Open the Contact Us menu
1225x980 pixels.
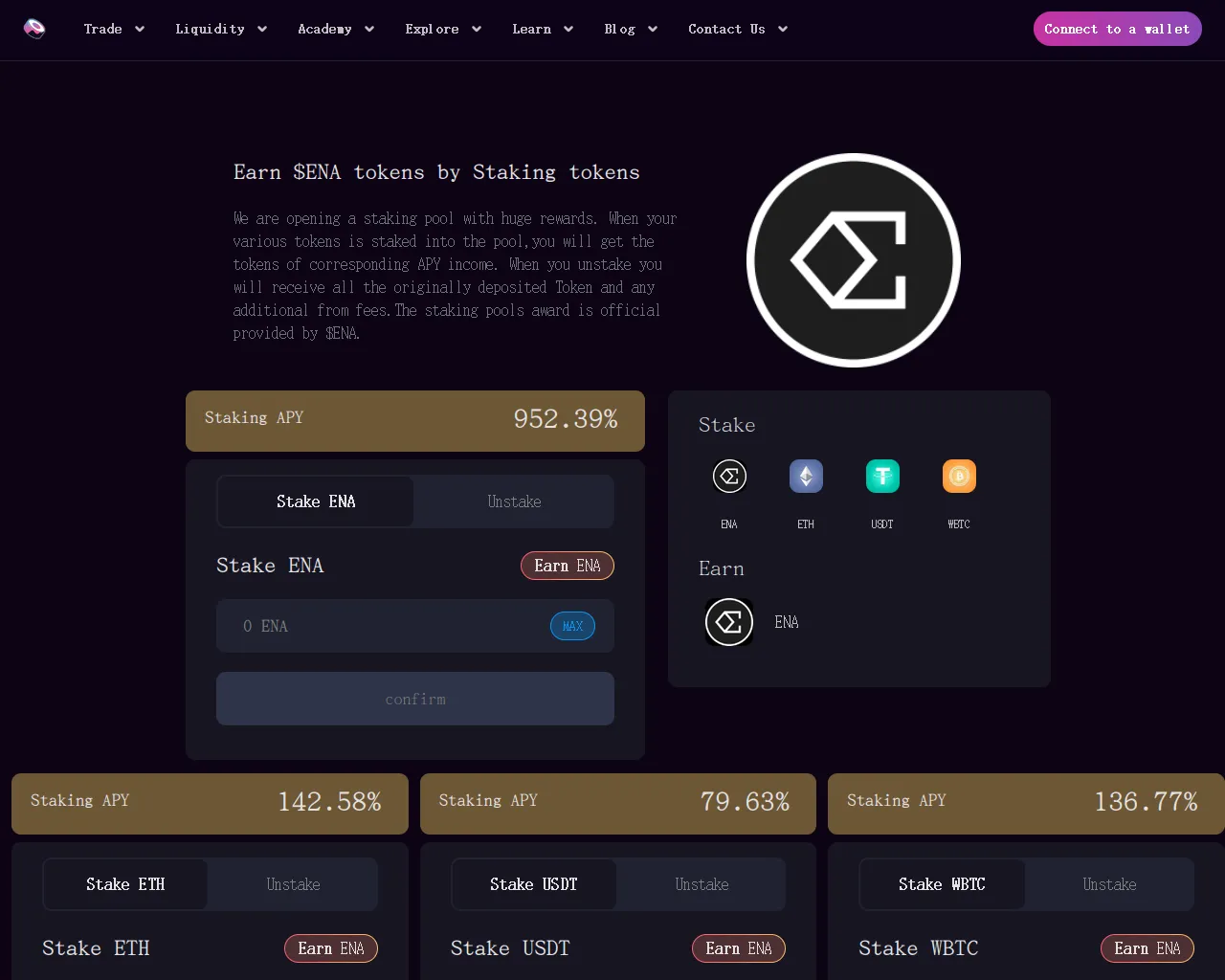(x=727, y=29)
